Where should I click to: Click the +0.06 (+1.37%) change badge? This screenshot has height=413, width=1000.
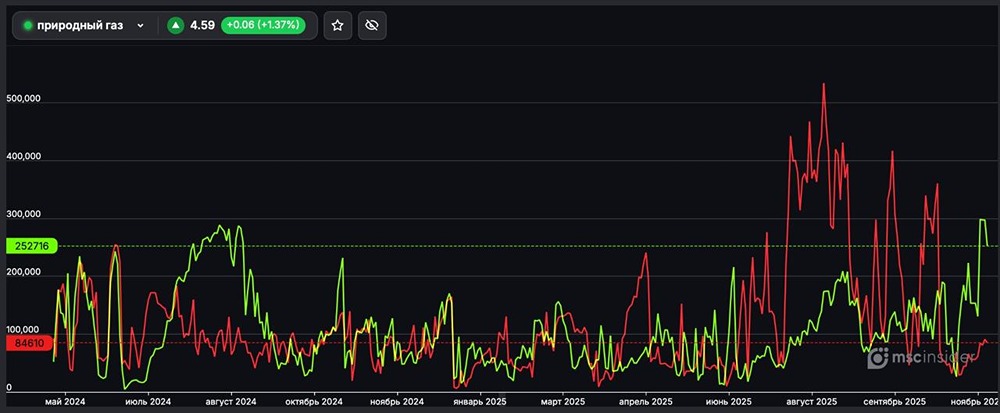point(266,26)
